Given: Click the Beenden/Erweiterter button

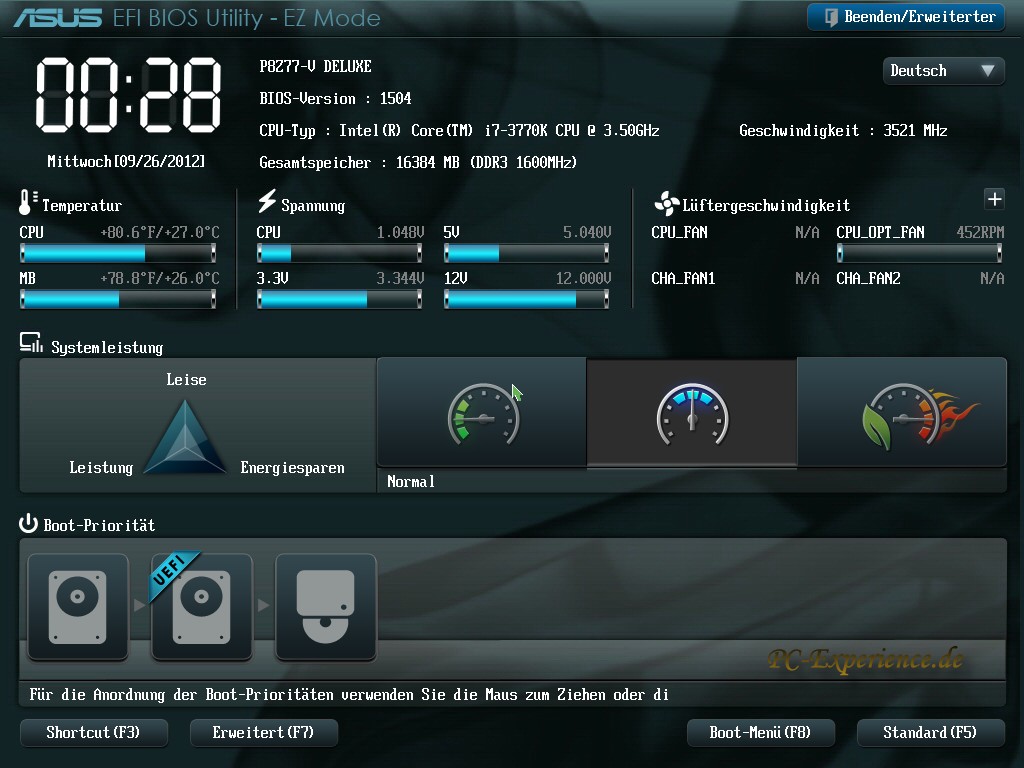Looking at the screenshot, I should point(906,17).
